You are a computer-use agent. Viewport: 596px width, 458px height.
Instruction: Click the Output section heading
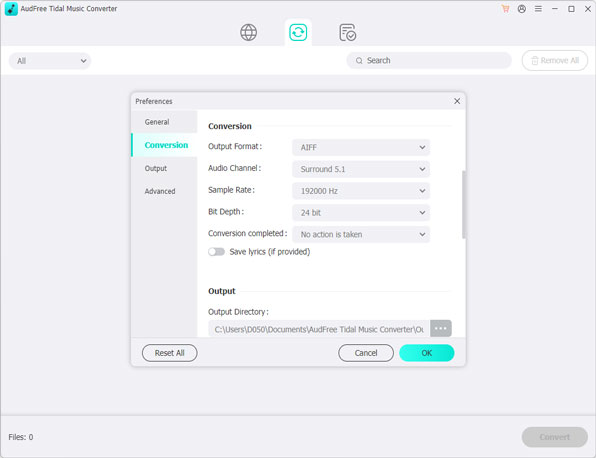(222, 291)
